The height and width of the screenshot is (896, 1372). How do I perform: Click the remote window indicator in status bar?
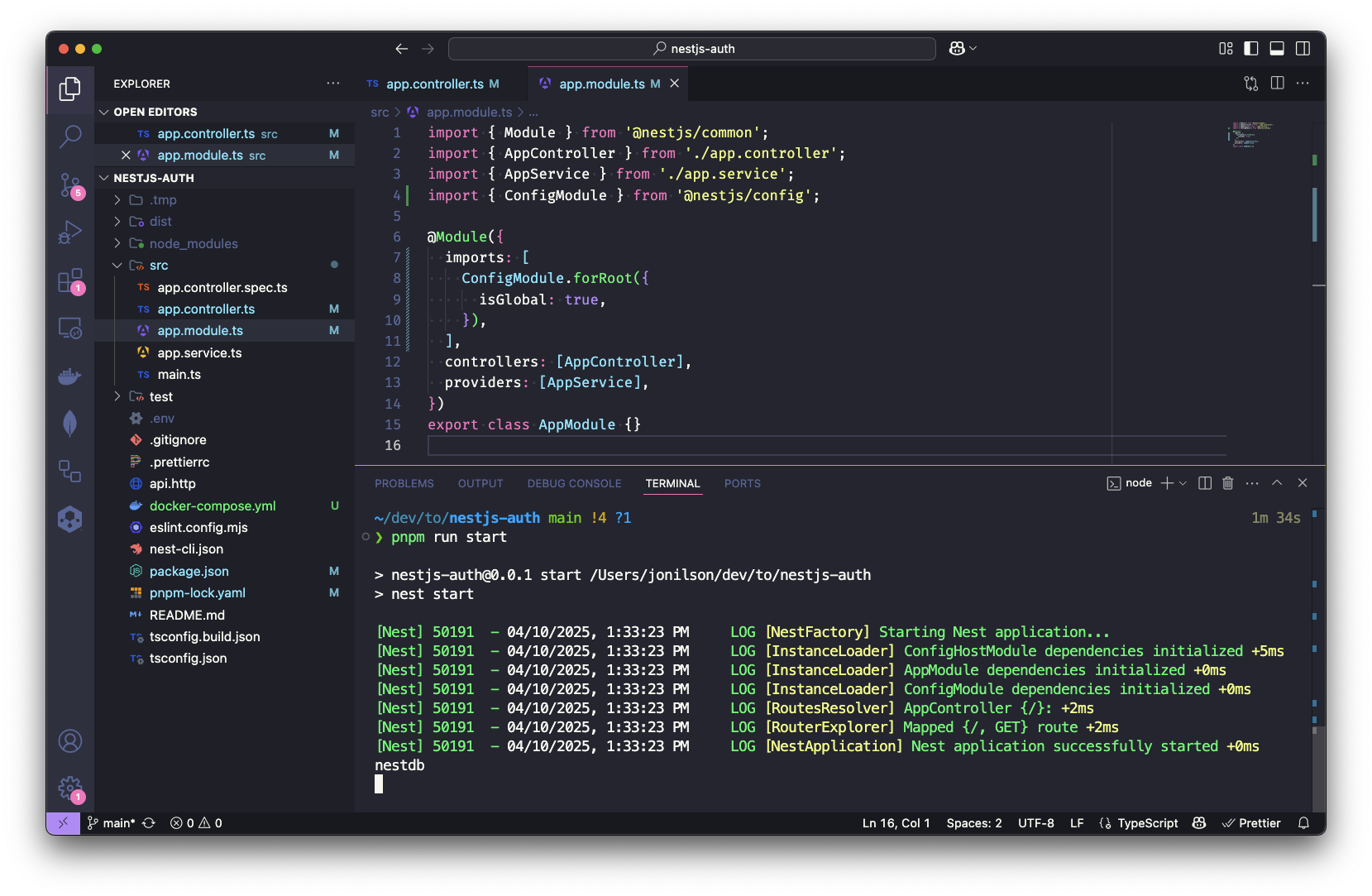[x=63, y=823]
